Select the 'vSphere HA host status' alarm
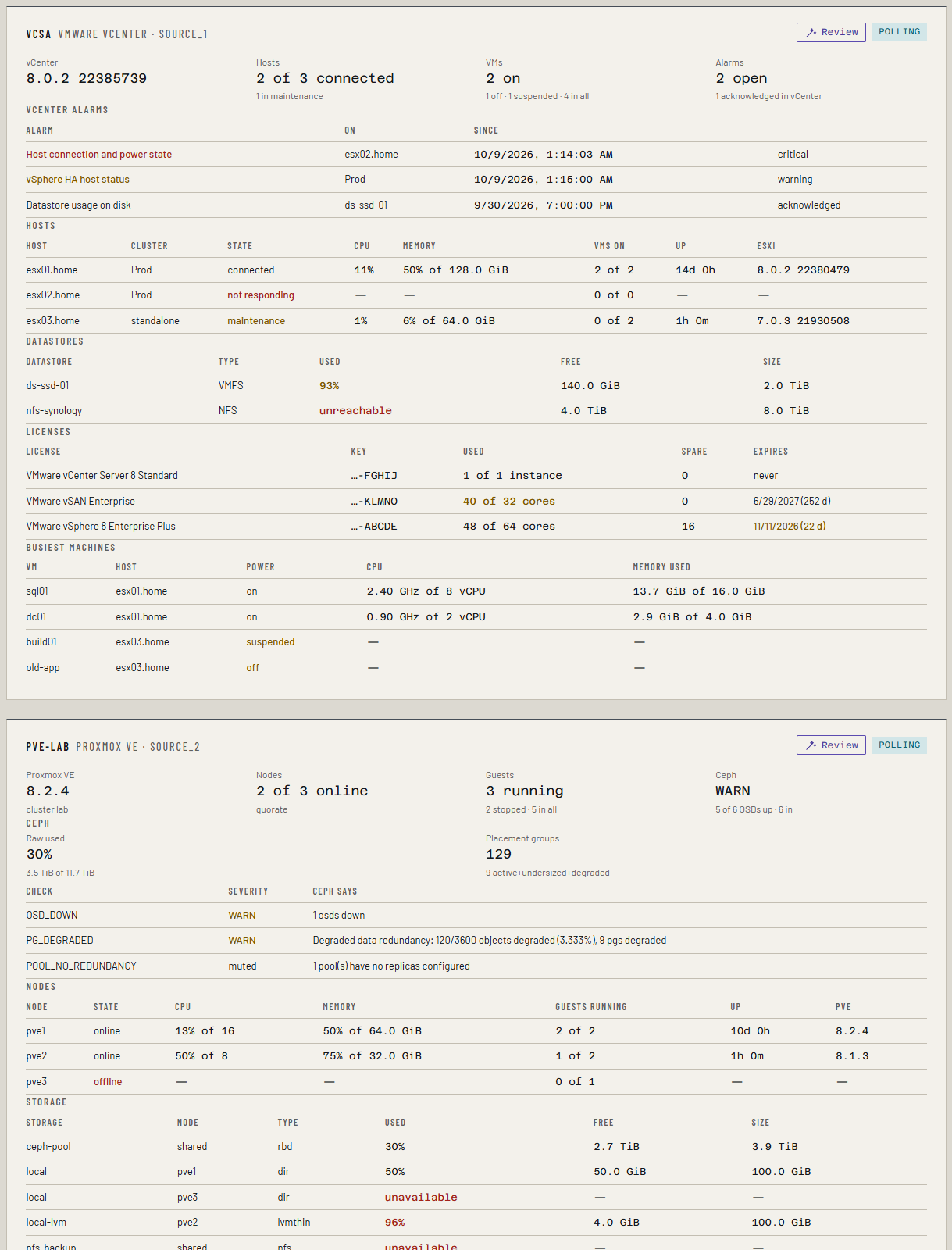This screenshot has height=1250, width=952. (x=78, y=180)
